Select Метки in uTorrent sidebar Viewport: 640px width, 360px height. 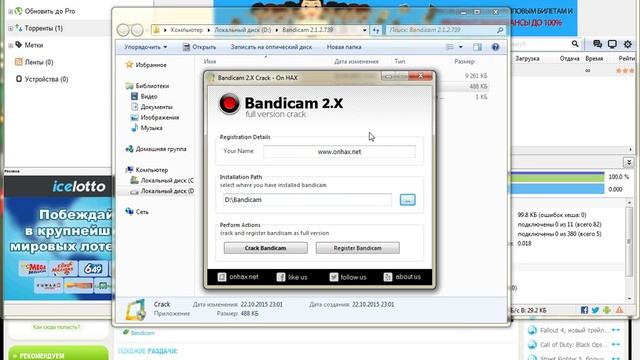34,45
